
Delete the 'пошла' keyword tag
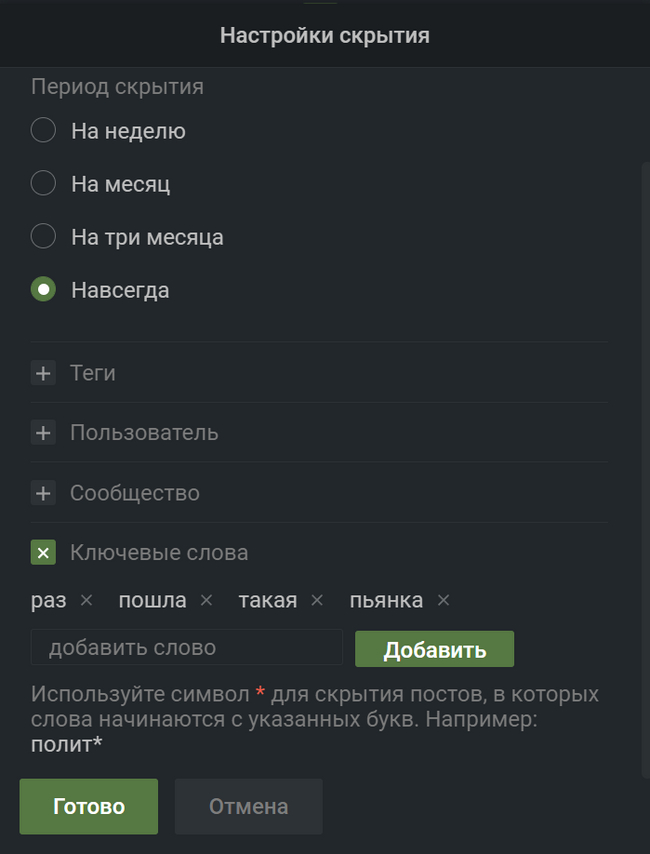coord(206,601)
